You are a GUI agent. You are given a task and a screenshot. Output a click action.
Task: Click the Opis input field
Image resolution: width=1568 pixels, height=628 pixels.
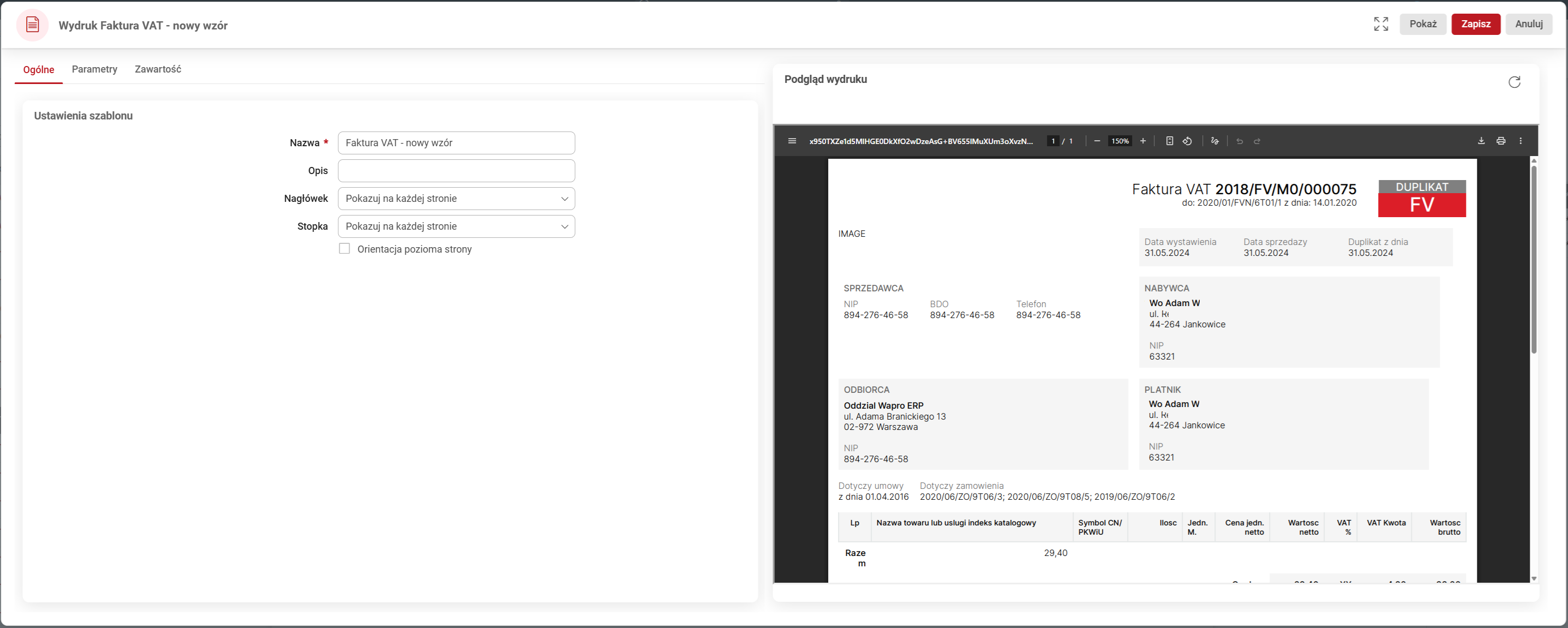pyautogui.click(x=456, y=171)
